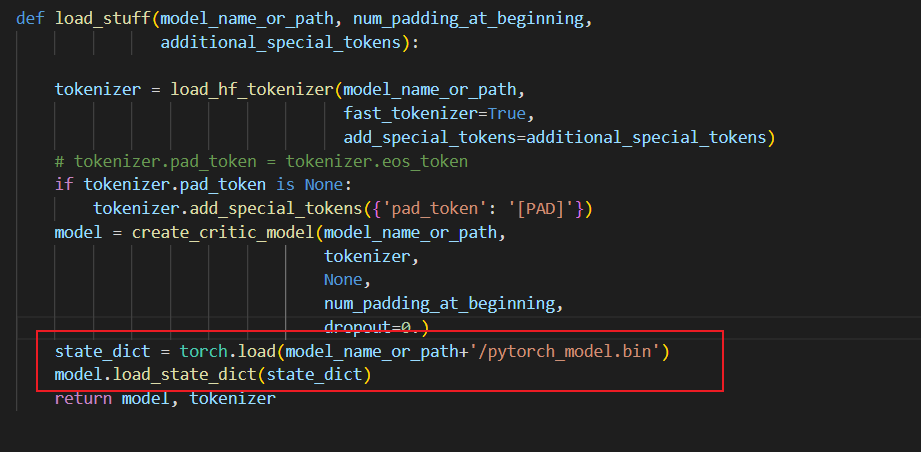The image size is (921, 452).
Task: Click additional_special_tokens parameter in the signature
Action: click(281, 43)
